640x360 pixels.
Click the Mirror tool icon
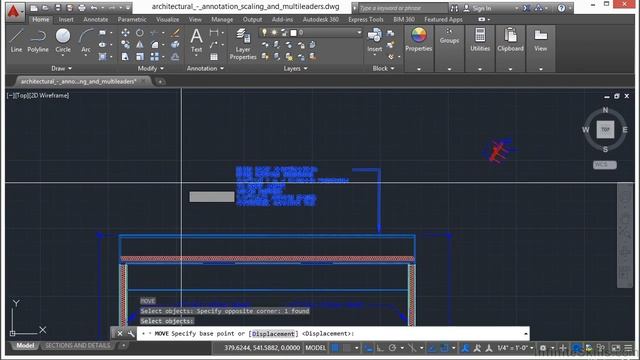pyautogui.click(x=140, y=44)
